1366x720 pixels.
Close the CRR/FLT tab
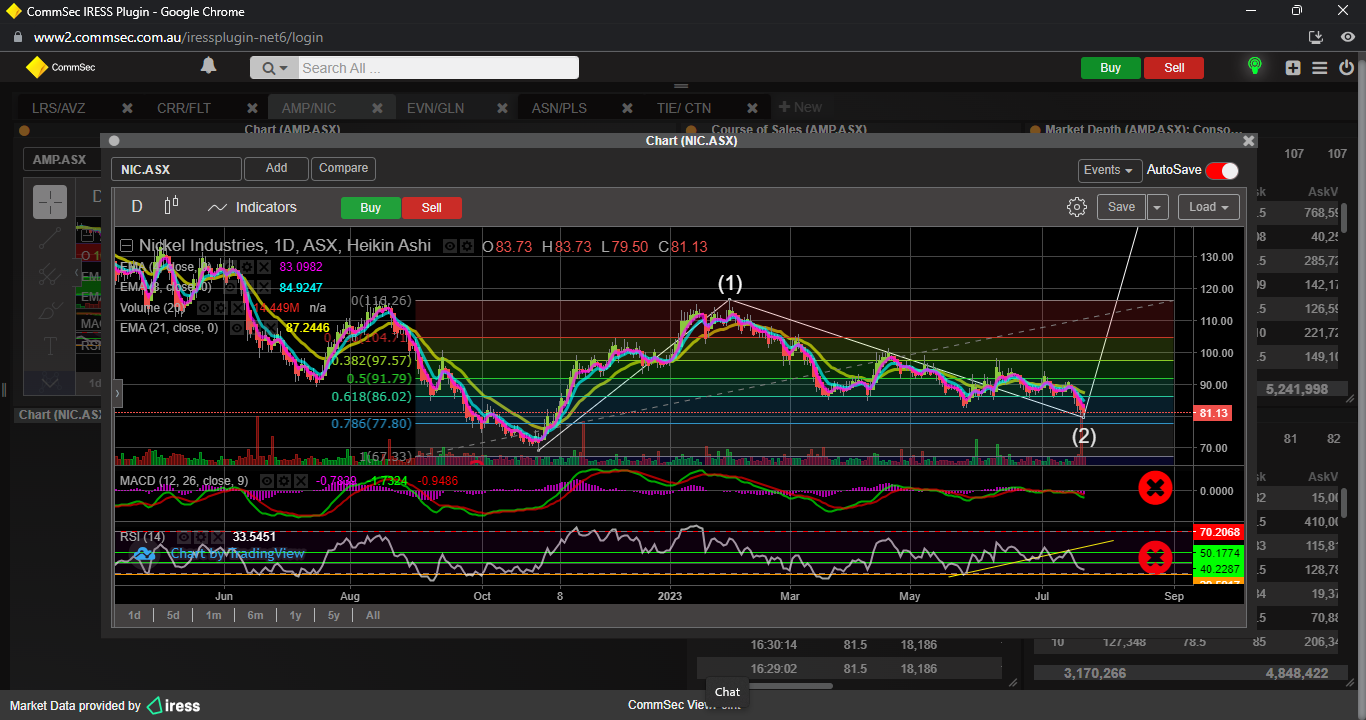coord(252,108)
